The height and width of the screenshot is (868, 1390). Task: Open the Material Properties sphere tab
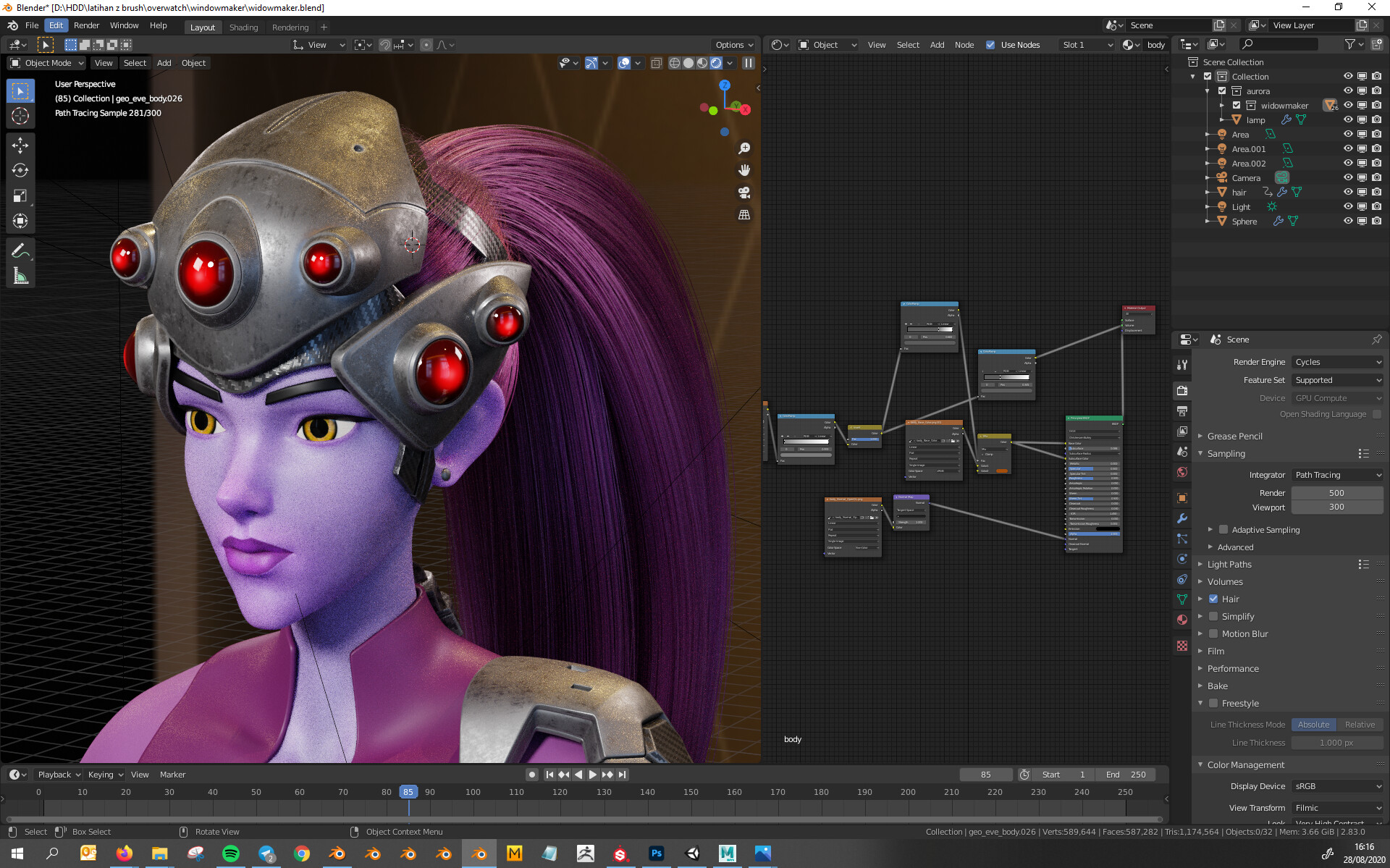point(1182,620)
